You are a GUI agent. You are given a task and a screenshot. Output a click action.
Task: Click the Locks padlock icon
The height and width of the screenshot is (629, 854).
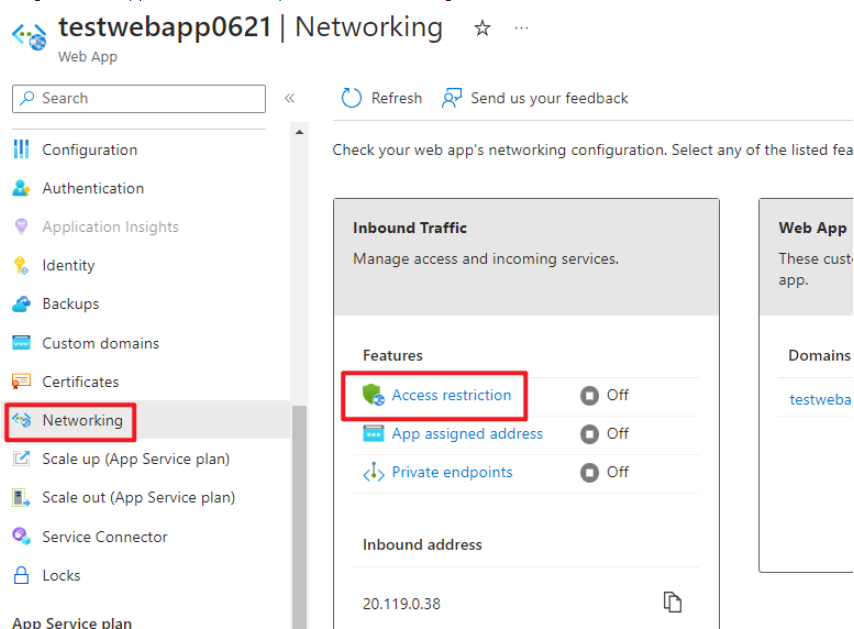pyautogui.click(x=21, y=575)
